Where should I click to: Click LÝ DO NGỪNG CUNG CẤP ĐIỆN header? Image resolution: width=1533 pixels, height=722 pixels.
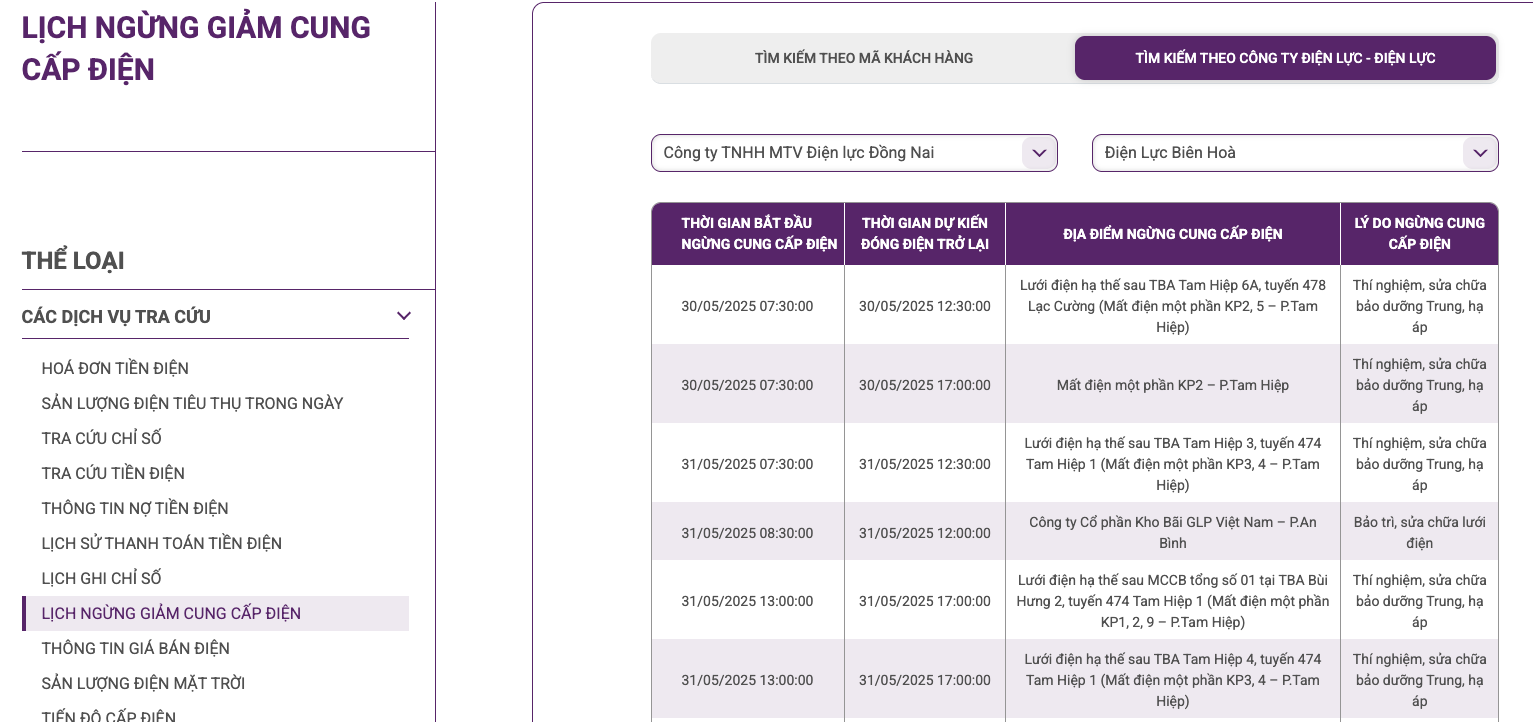(x=1419, y=233)
